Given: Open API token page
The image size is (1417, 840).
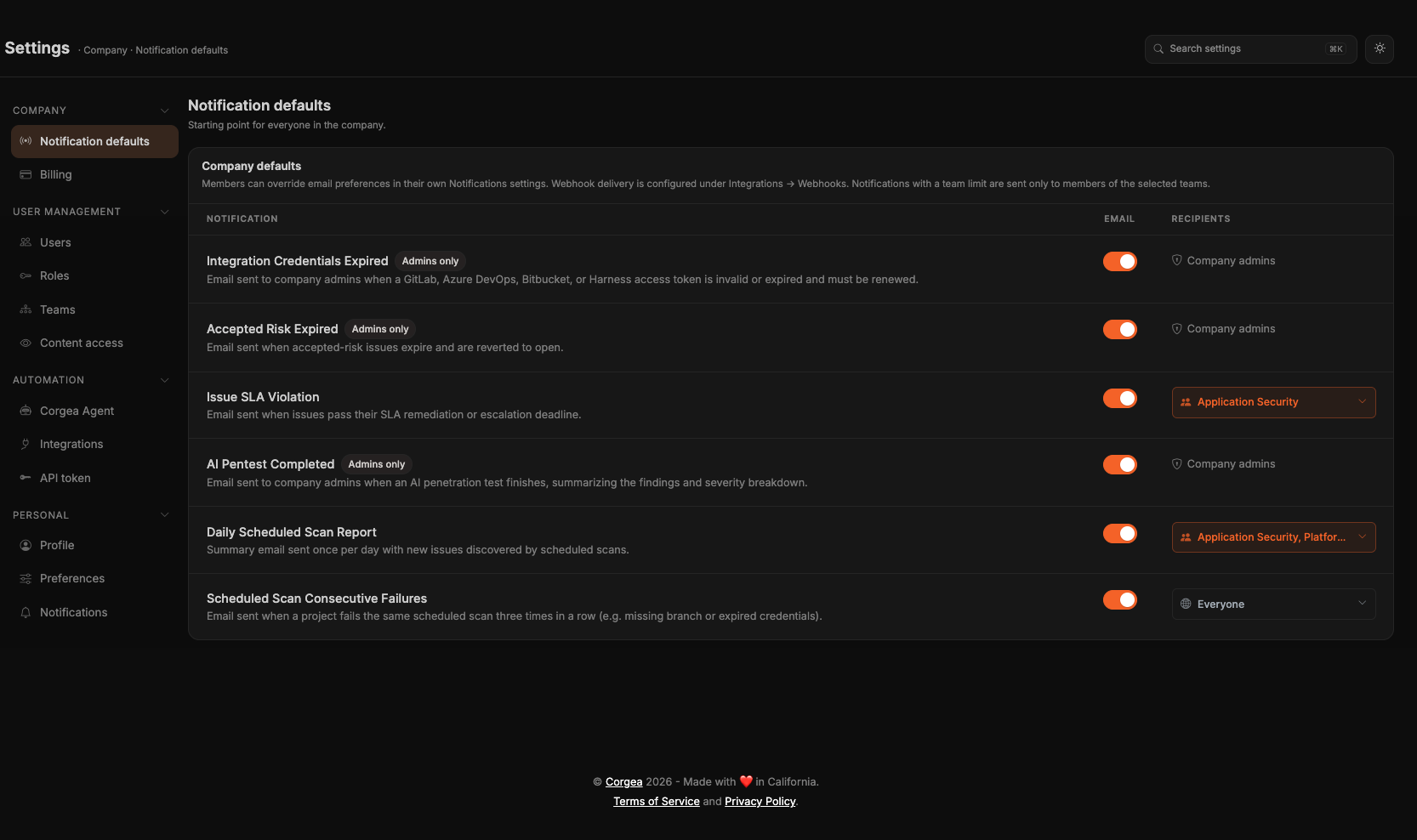Looking at the screenshot, I should (94, 478).
